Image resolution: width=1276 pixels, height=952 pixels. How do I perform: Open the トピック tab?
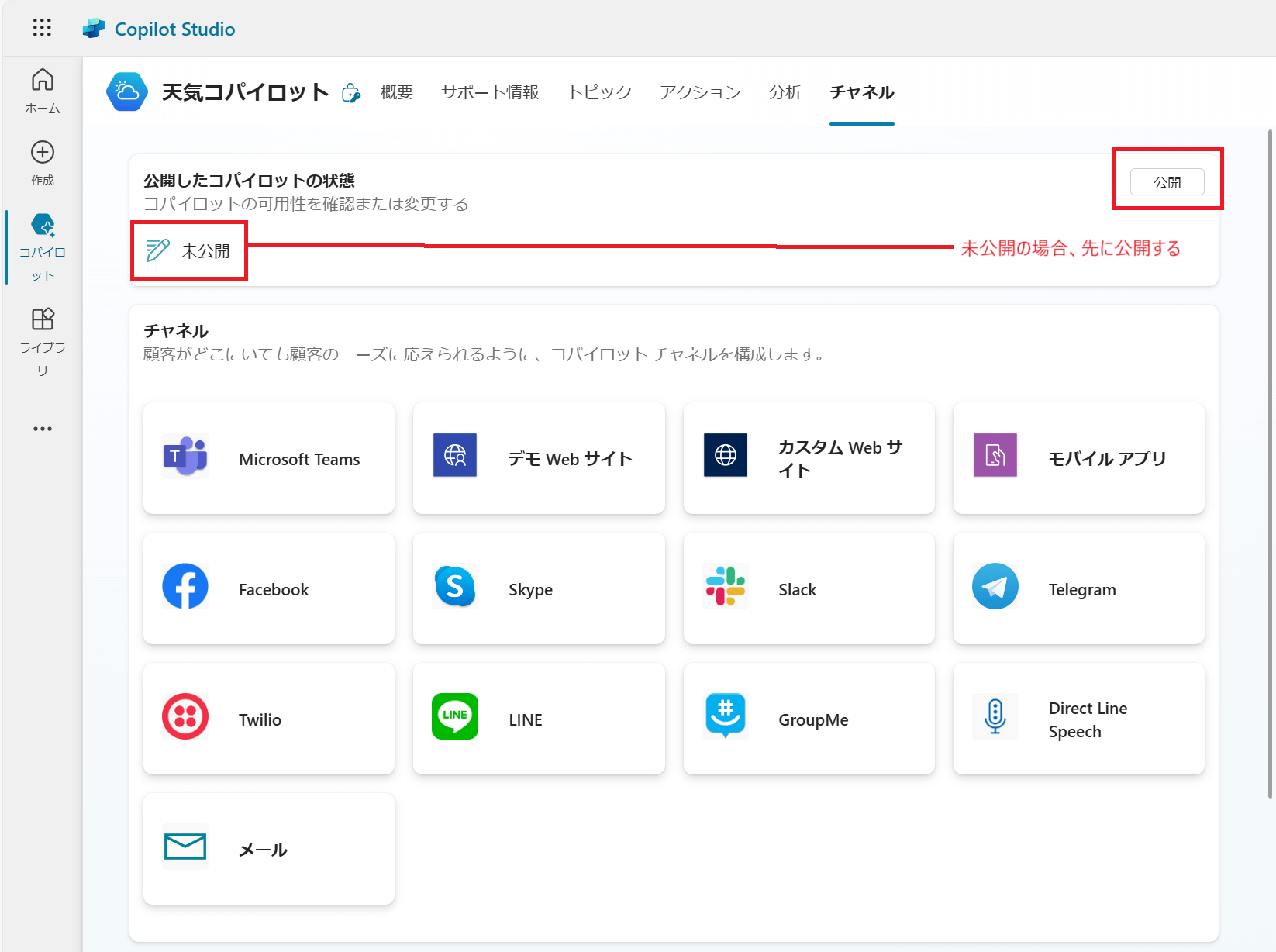pos(600,92)
